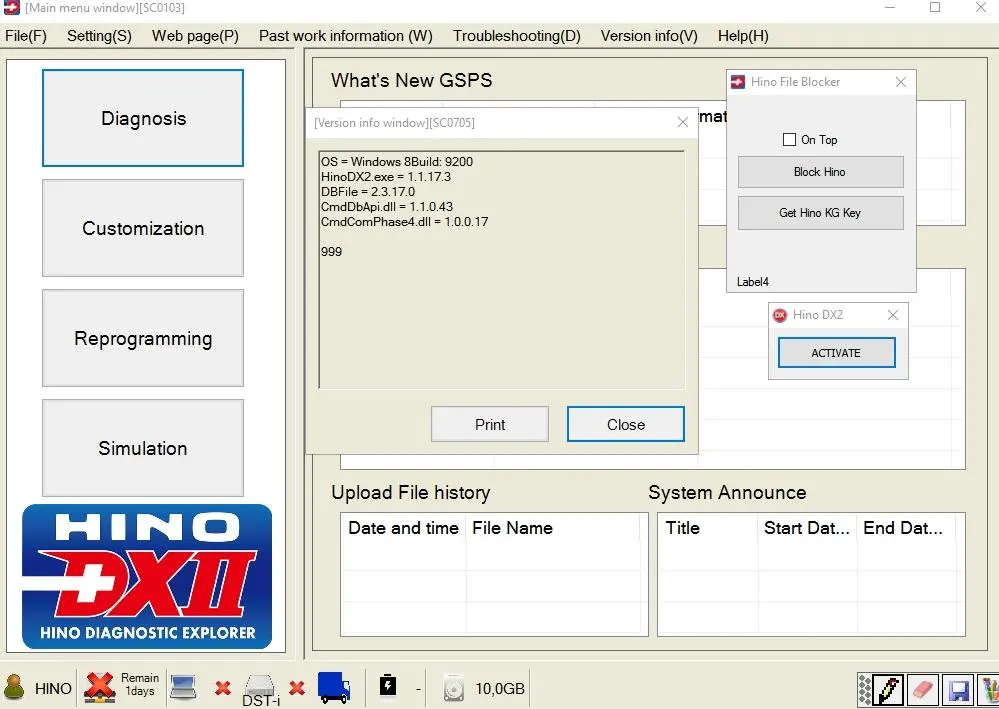Click the main menu window title bar icon
The width and height of the screenshot is (999, 709).
(x=12, y=8)
